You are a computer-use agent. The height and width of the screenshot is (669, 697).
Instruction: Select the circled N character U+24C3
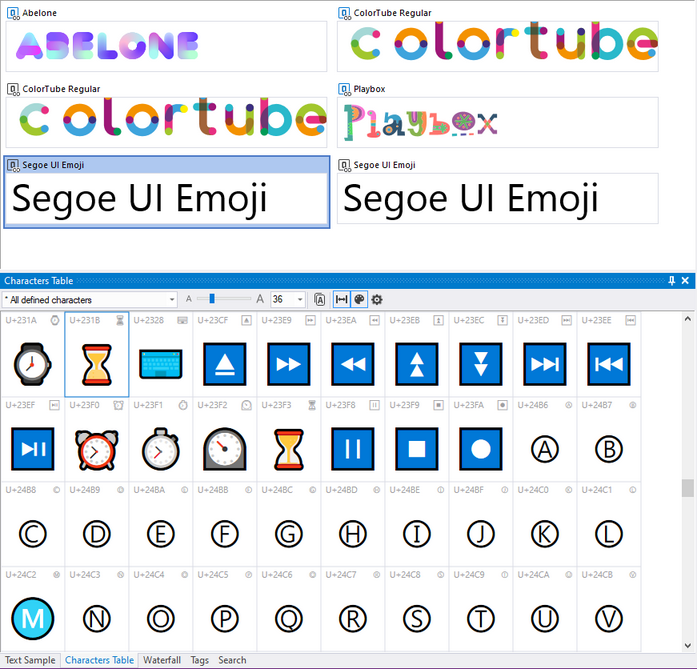96,609
